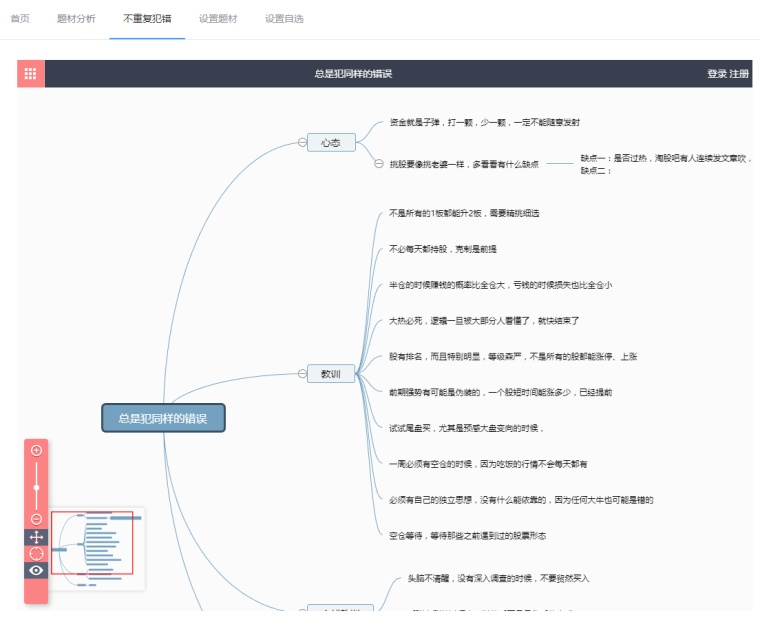The height and width of the screenshot is (620, 760).
Task: Select the 心态 node
Action: 331,143
